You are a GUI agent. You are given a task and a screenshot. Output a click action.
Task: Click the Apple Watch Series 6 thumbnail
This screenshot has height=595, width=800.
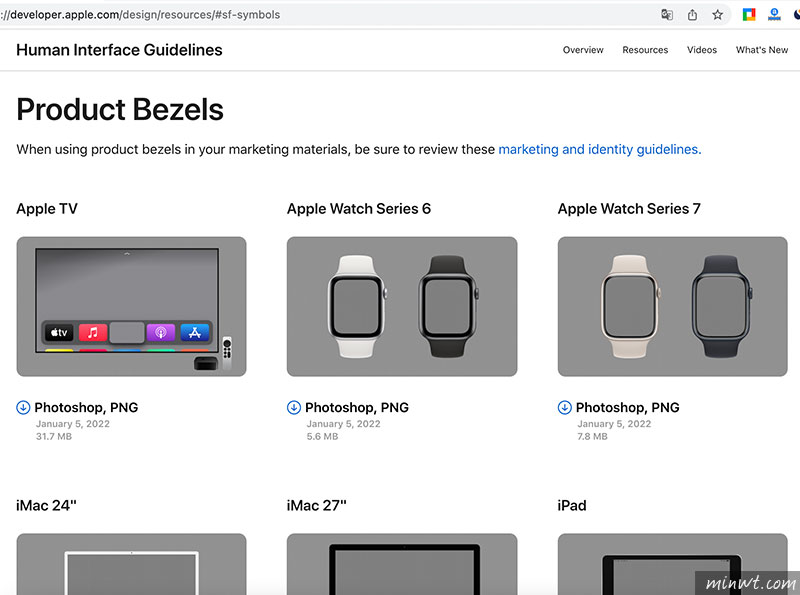click(x=402, y=306)
